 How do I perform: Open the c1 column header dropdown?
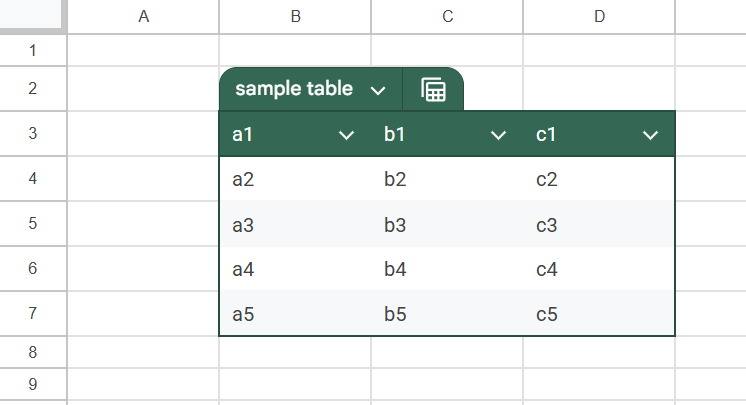click(651, 135)
